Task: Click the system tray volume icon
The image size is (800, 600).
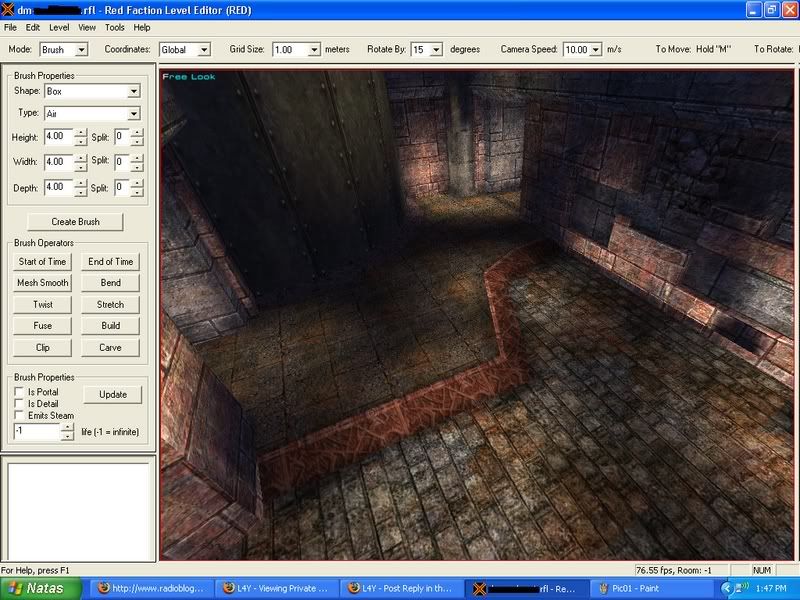Action: tap(742, 588)
